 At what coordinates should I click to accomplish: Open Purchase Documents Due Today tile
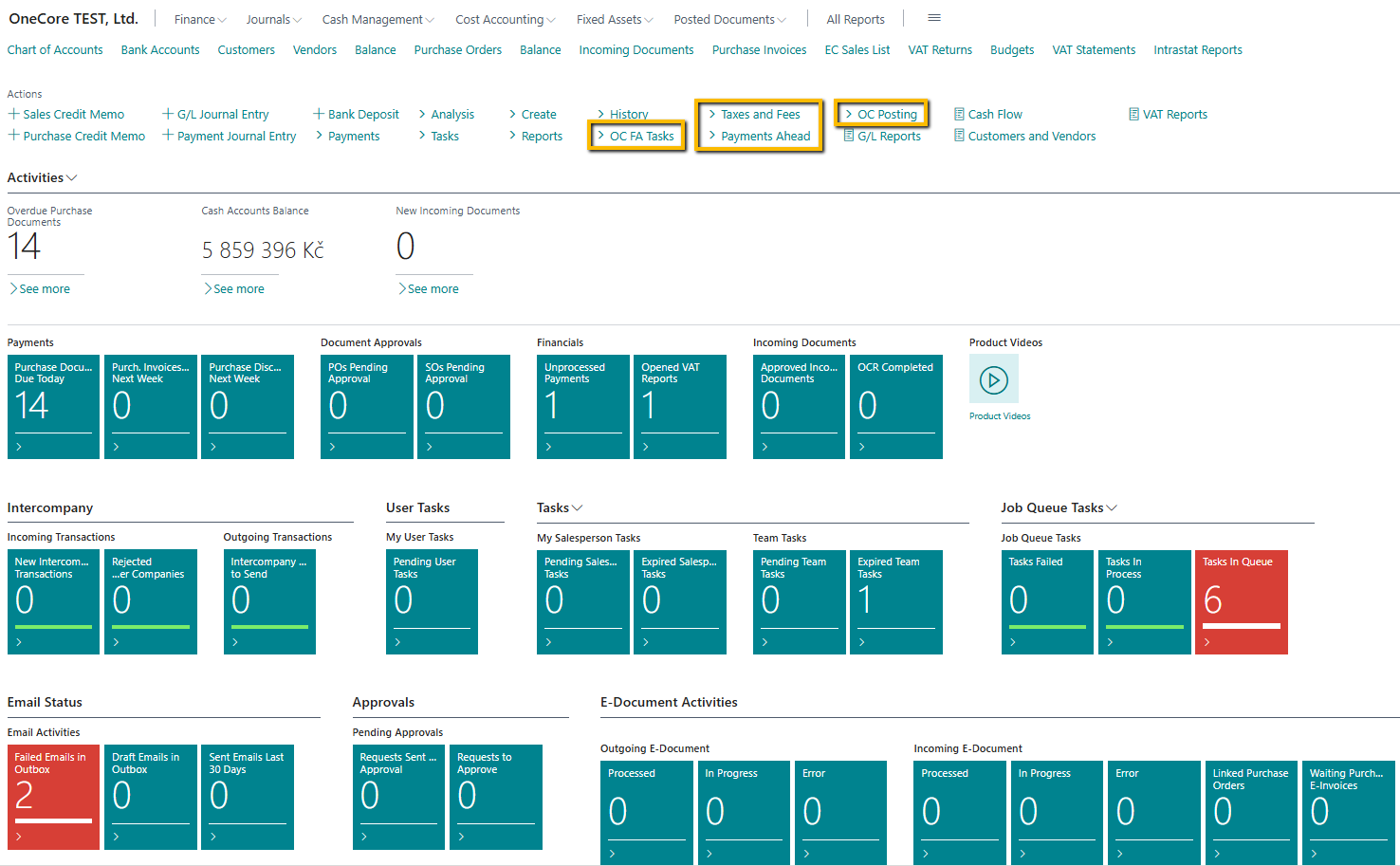53,406
